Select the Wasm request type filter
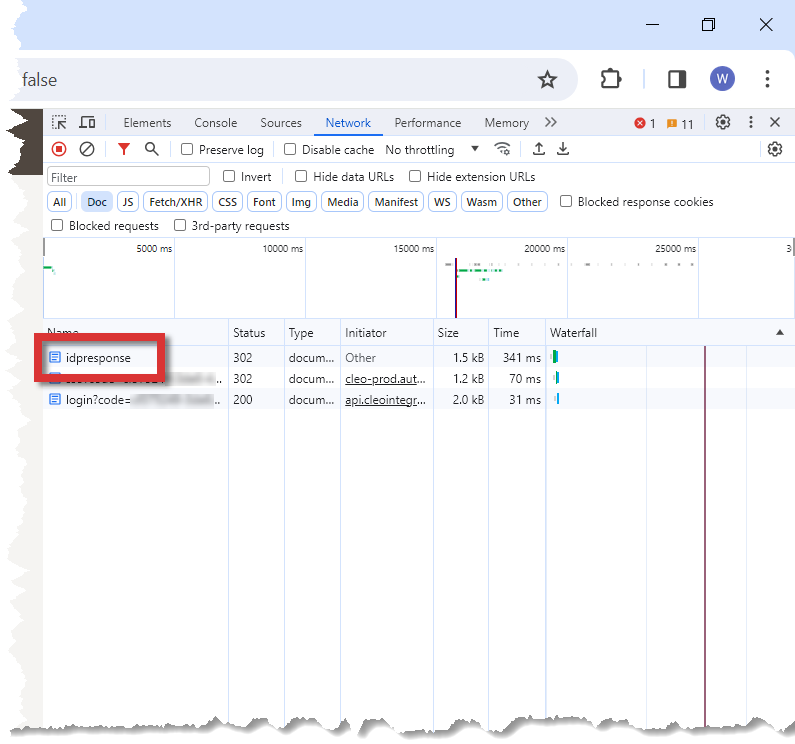 coord(482,202)
